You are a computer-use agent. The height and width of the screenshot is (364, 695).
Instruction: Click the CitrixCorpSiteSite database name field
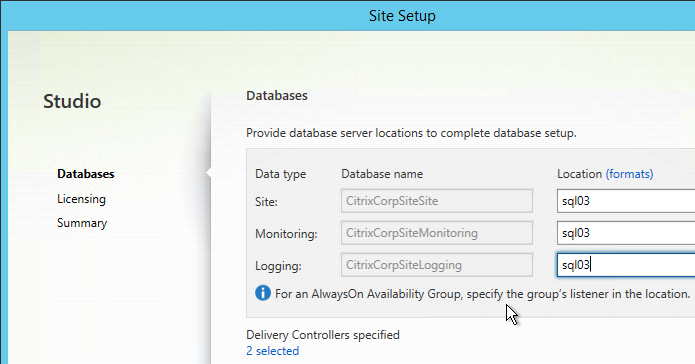click(x=437, y=201)
